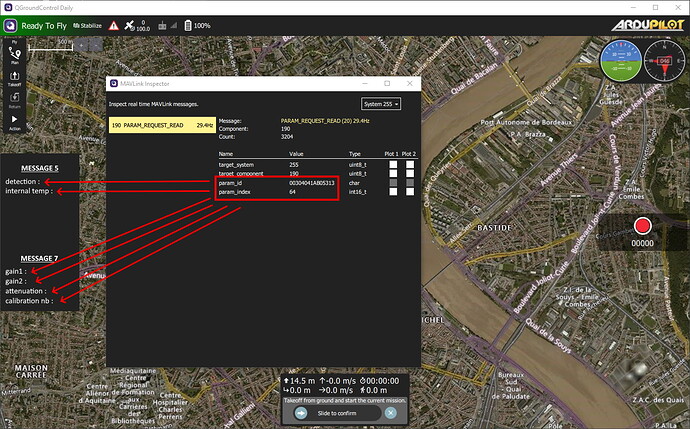This screenshot has width=690, height=429.
Task: Check Plot 2 box for param_index
Action: coord(410,192)
